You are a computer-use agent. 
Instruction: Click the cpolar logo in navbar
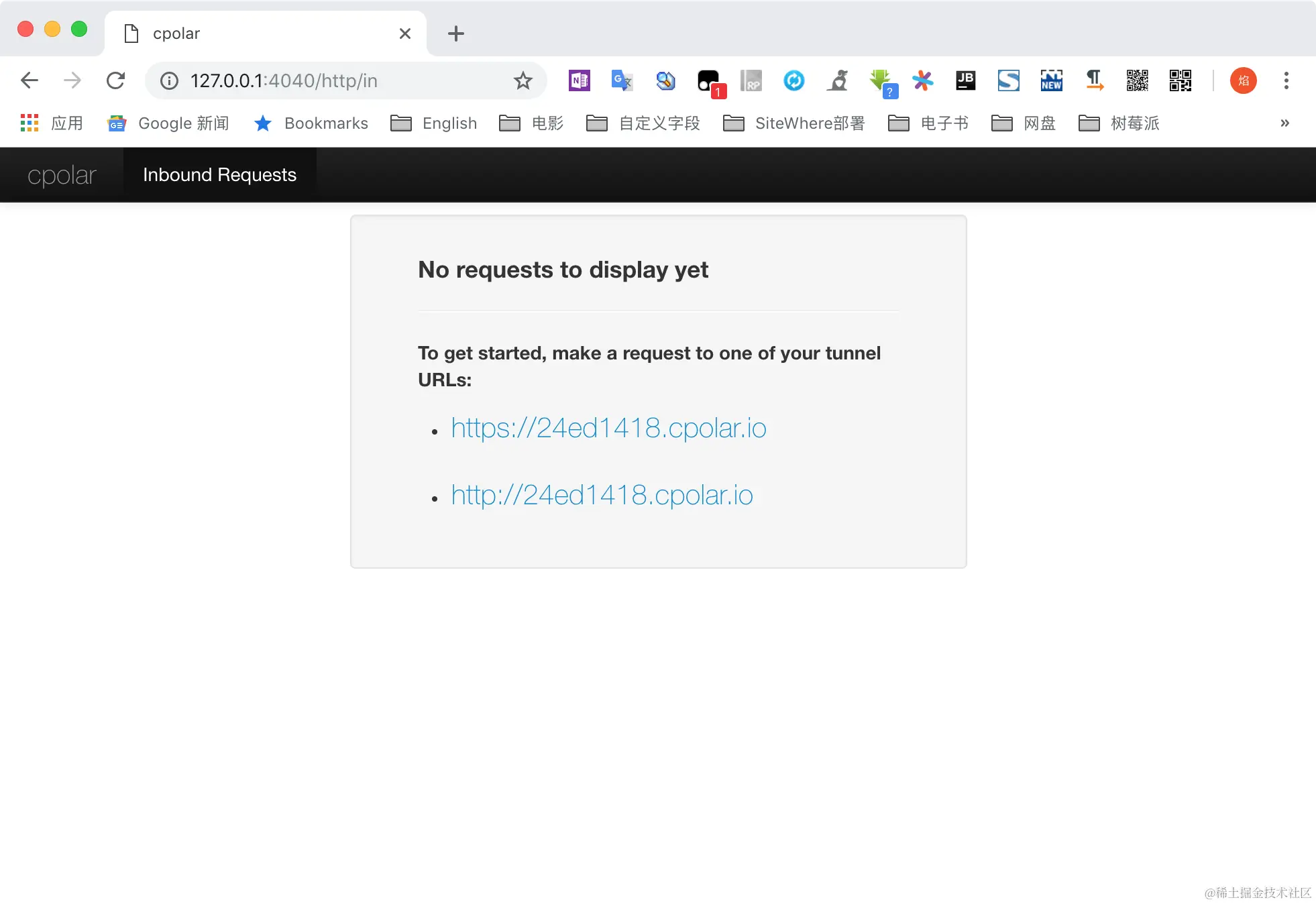(x=62, y=175)
